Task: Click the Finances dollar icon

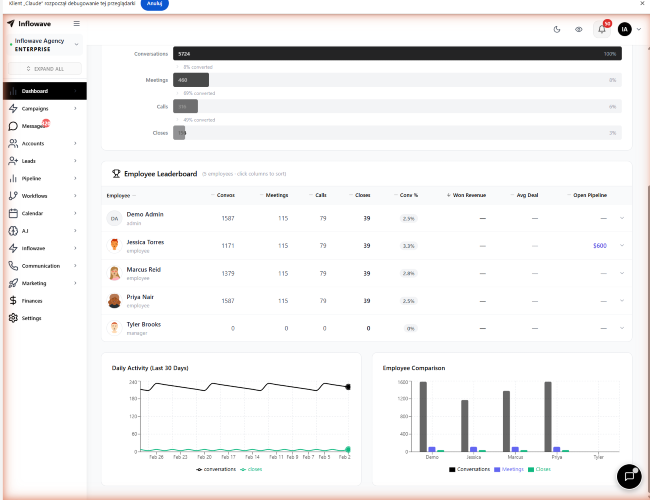Action: (12, 300)
